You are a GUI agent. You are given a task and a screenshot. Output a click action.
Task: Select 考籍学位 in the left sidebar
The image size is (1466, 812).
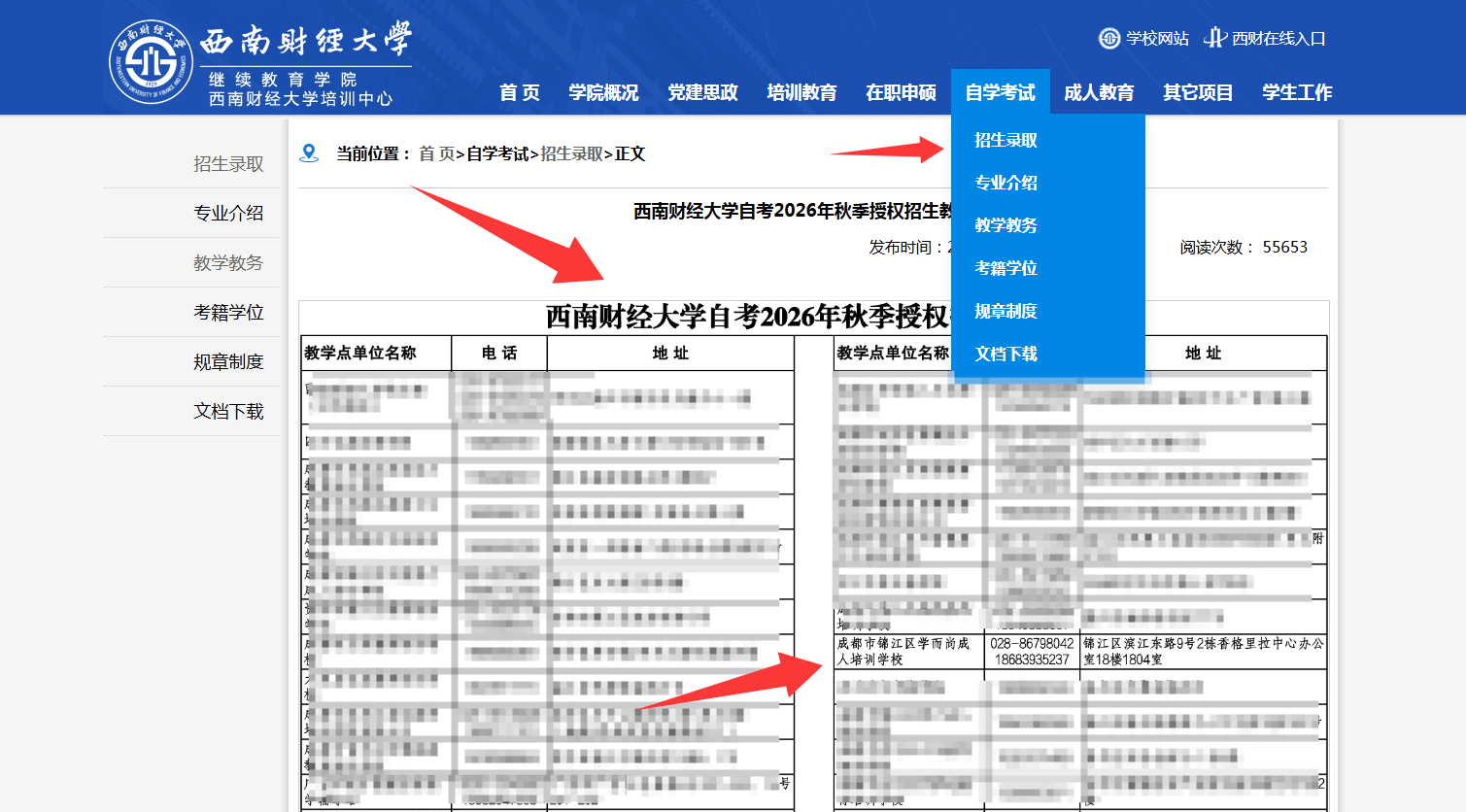(x=228, y=313)
